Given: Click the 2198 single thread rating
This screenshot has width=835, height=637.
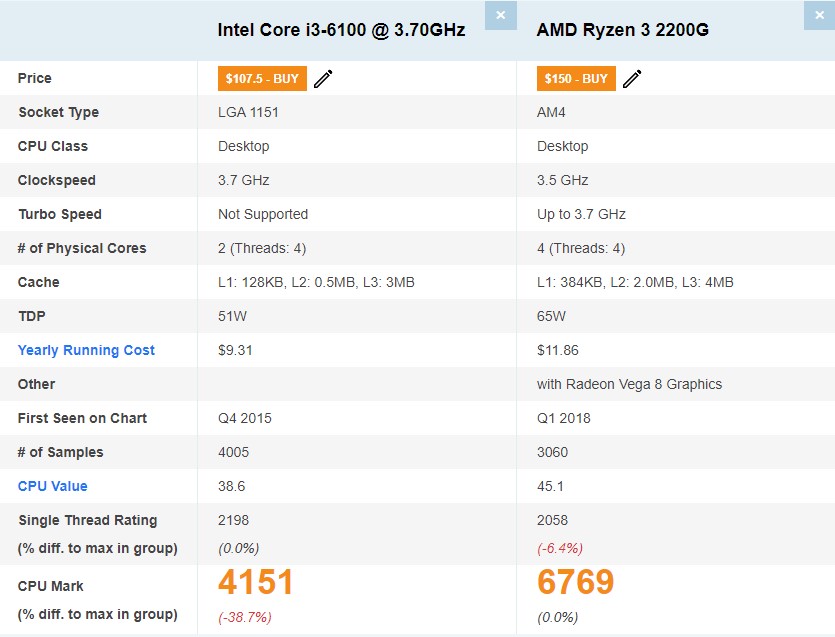Looking at the screenshot, I should point(233,520).
